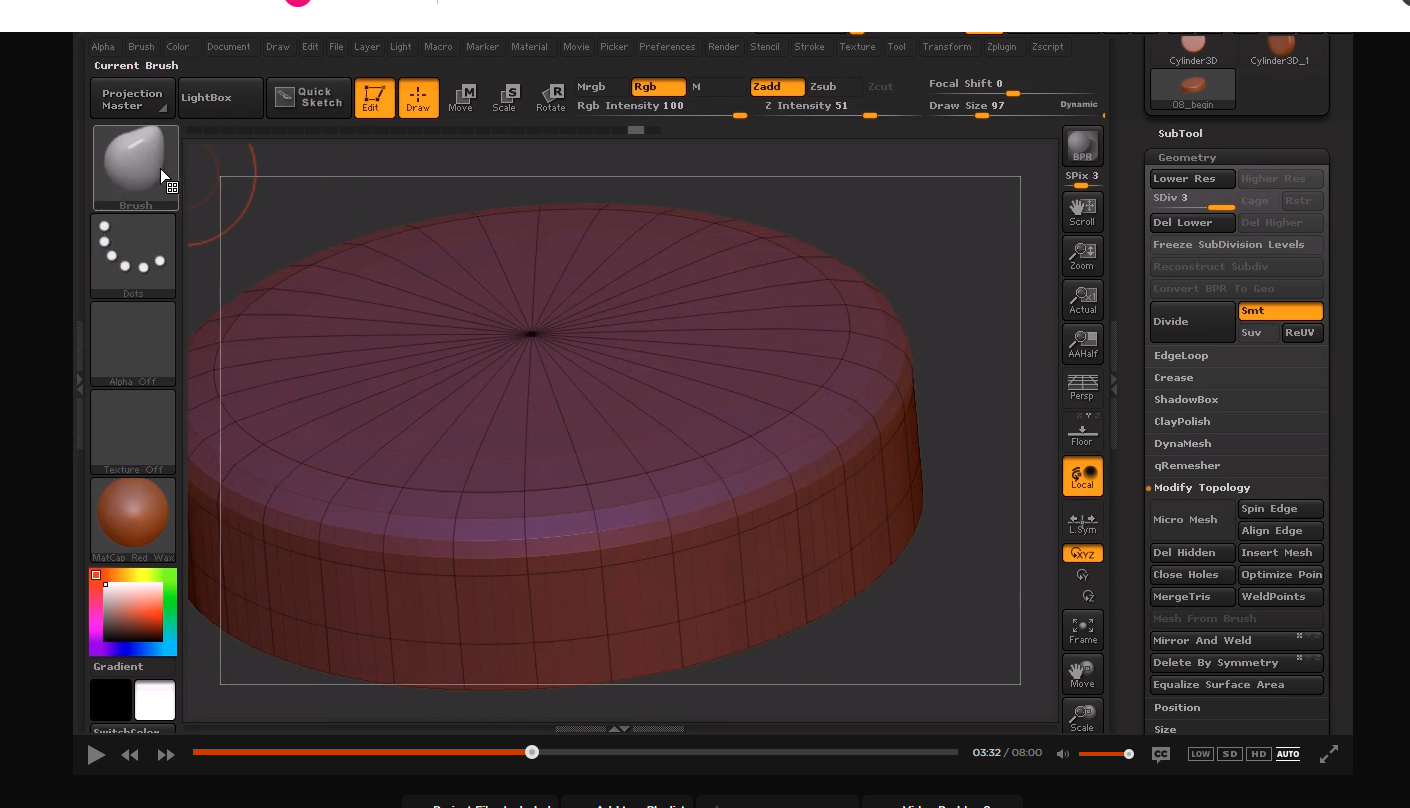Disable Local transformation mode

click(x=1082, y=476)
